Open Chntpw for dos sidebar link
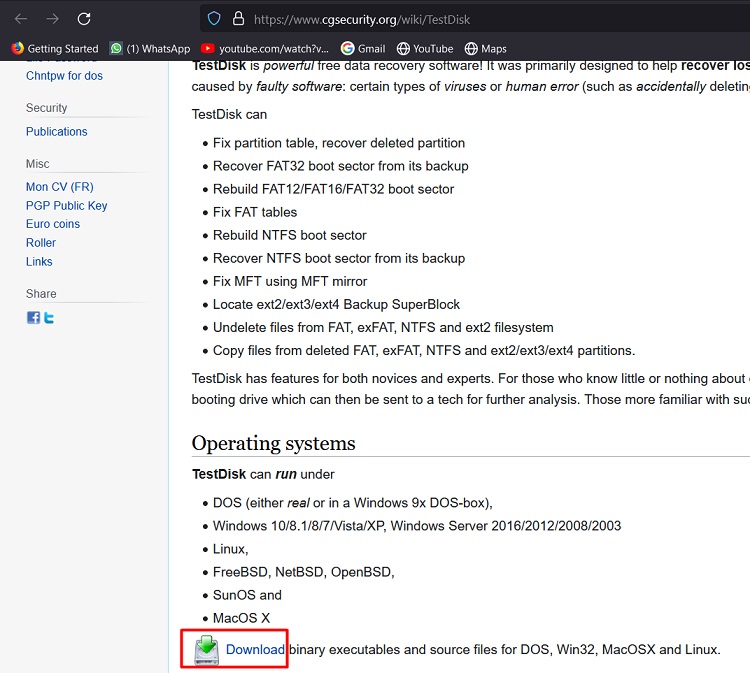 pyautogui.click(x=64, y=76)
